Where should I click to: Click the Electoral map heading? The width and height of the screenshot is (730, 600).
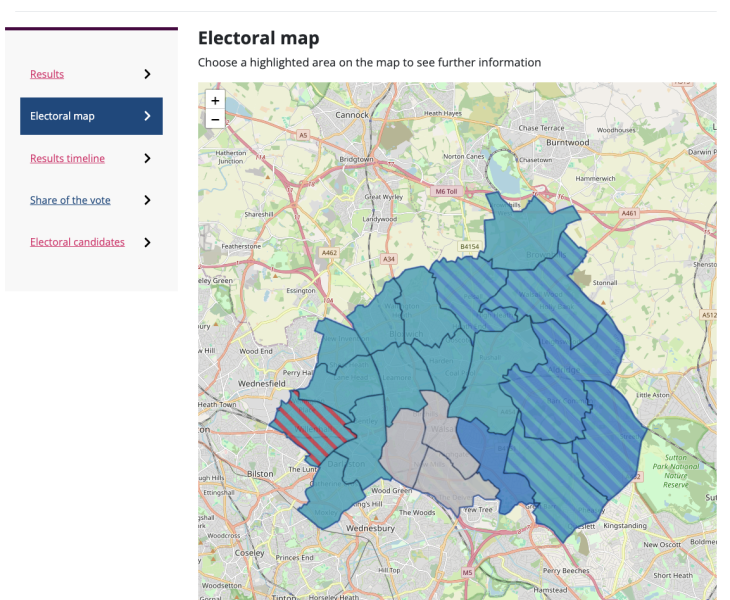pos(258,38)
